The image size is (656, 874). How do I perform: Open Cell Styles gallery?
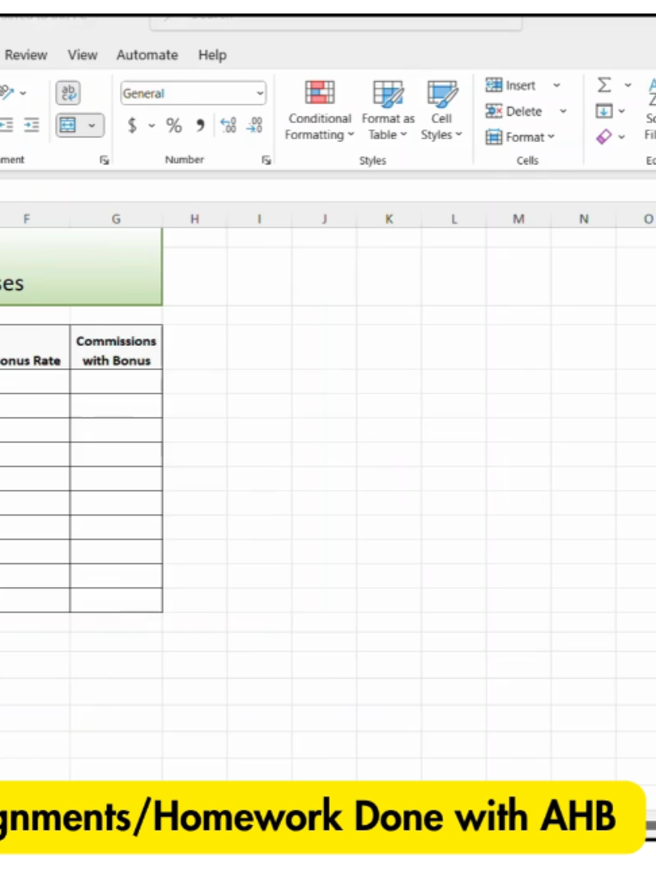coord(441,111)
